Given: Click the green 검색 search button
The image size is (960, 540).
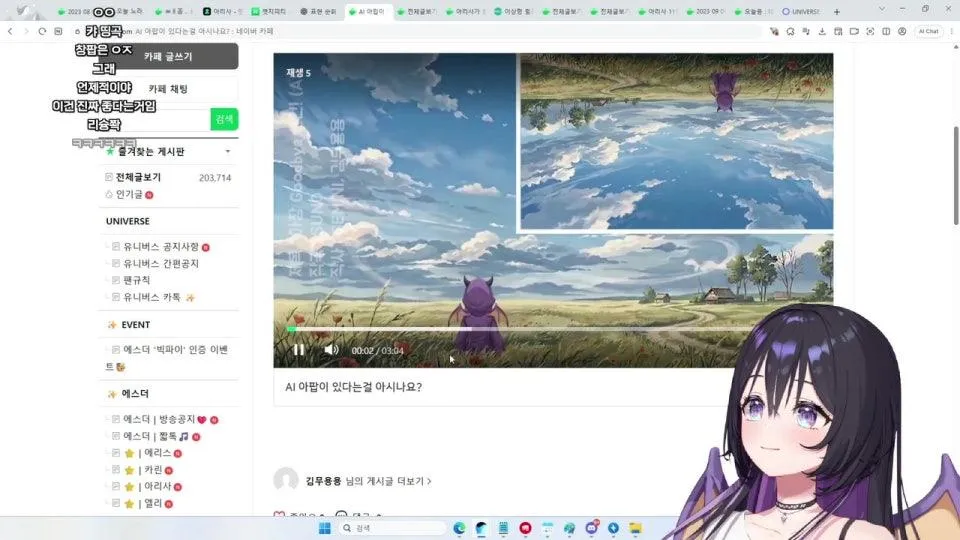Looking at the screenshot, I should click(224, 119).
